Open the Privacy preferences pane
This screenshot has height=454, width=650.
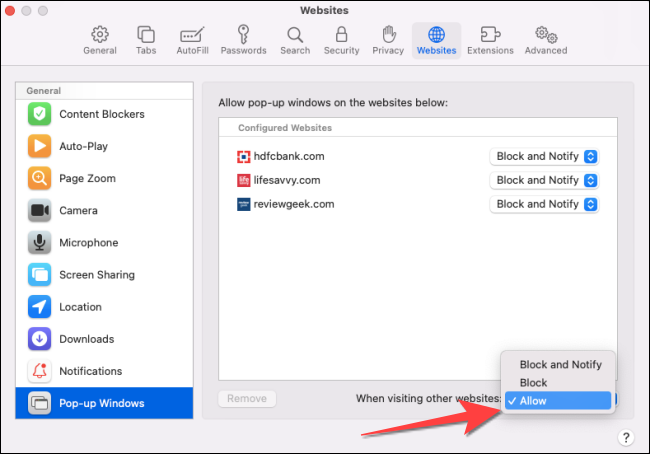pyautogui.click(x=388, y=40)
